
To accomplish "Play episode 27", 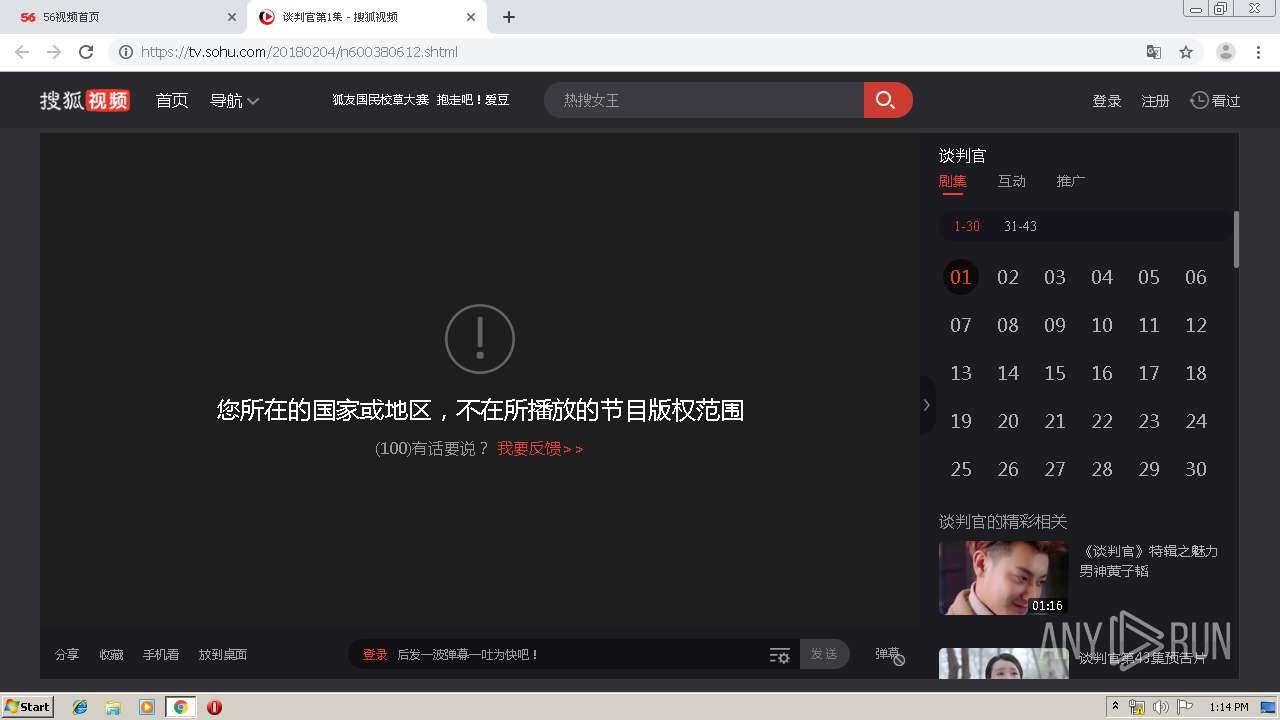I will click(1055, 469).
